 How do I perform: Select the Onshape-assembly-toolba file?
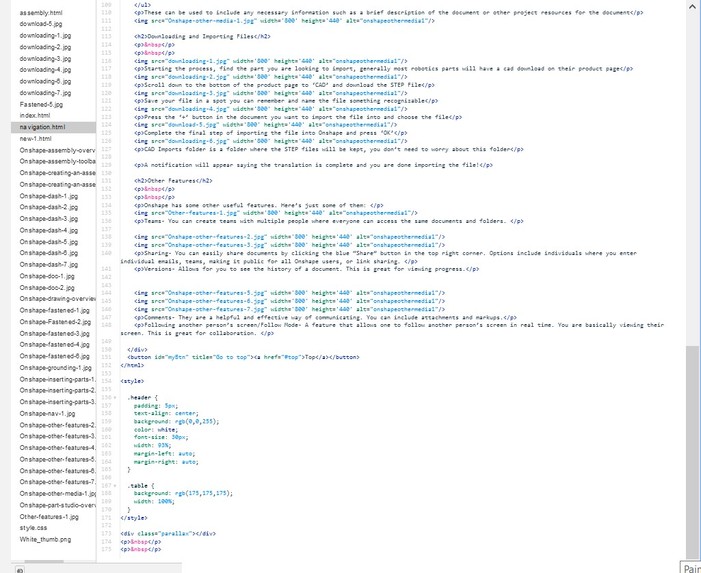click(57, 161)
